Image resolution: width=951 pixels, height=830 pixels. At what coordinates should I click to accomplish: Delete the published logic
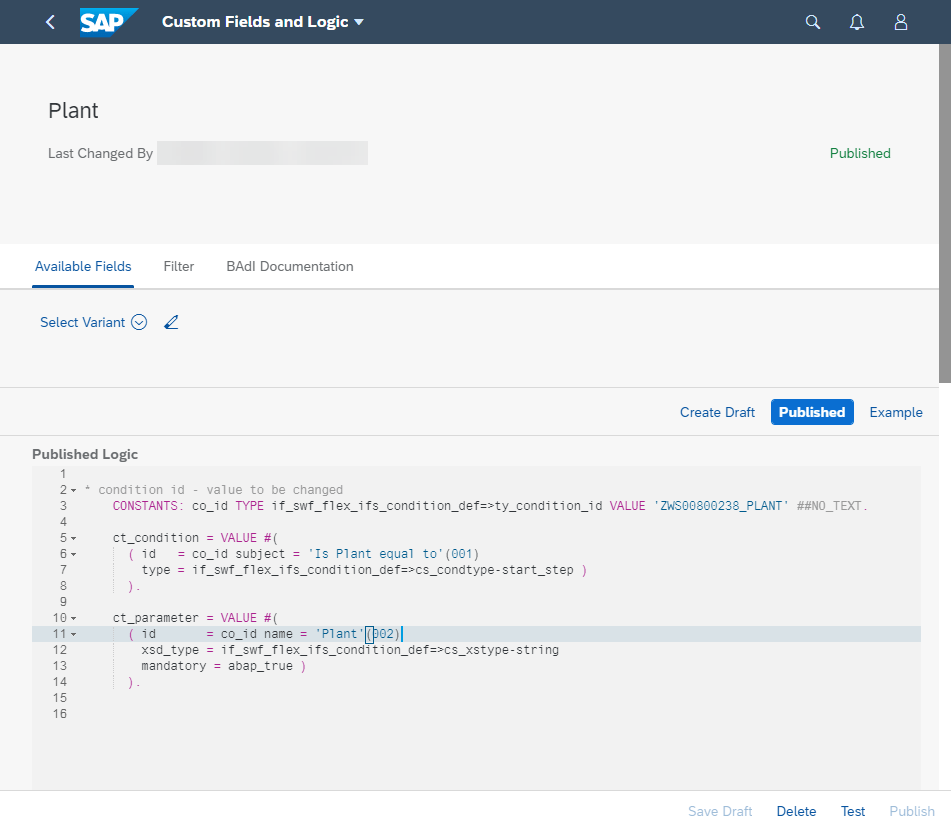[x=796, y=811]
